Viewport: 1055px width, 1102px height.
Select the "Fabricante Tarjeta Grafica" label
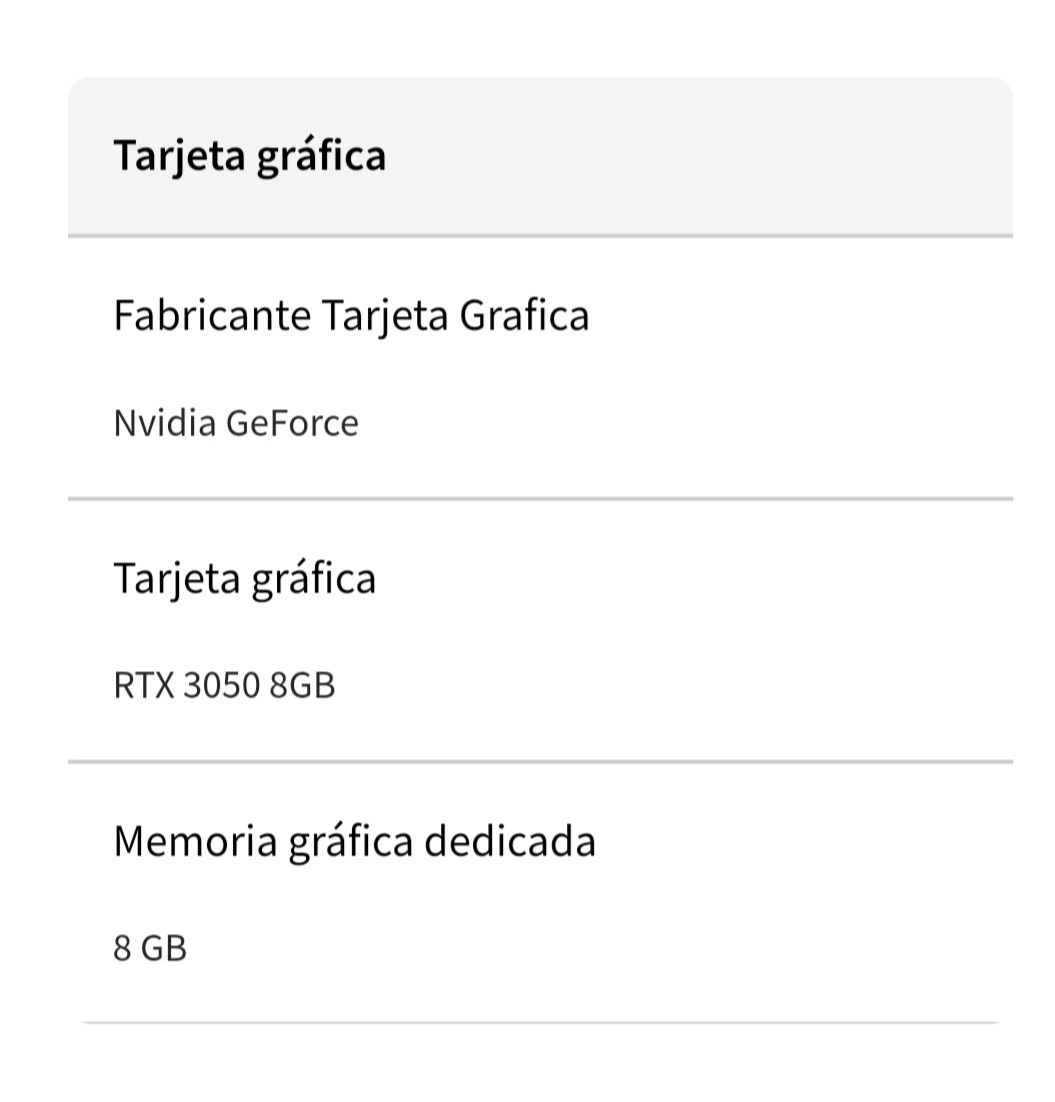351,316
